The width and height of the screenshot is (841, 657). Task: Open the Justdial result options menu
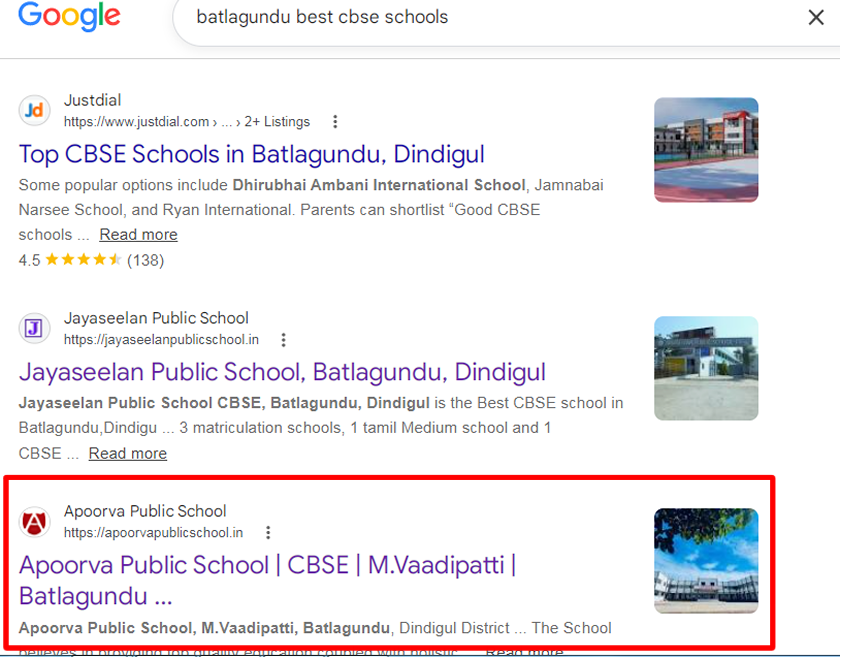[x=335, y=122]
